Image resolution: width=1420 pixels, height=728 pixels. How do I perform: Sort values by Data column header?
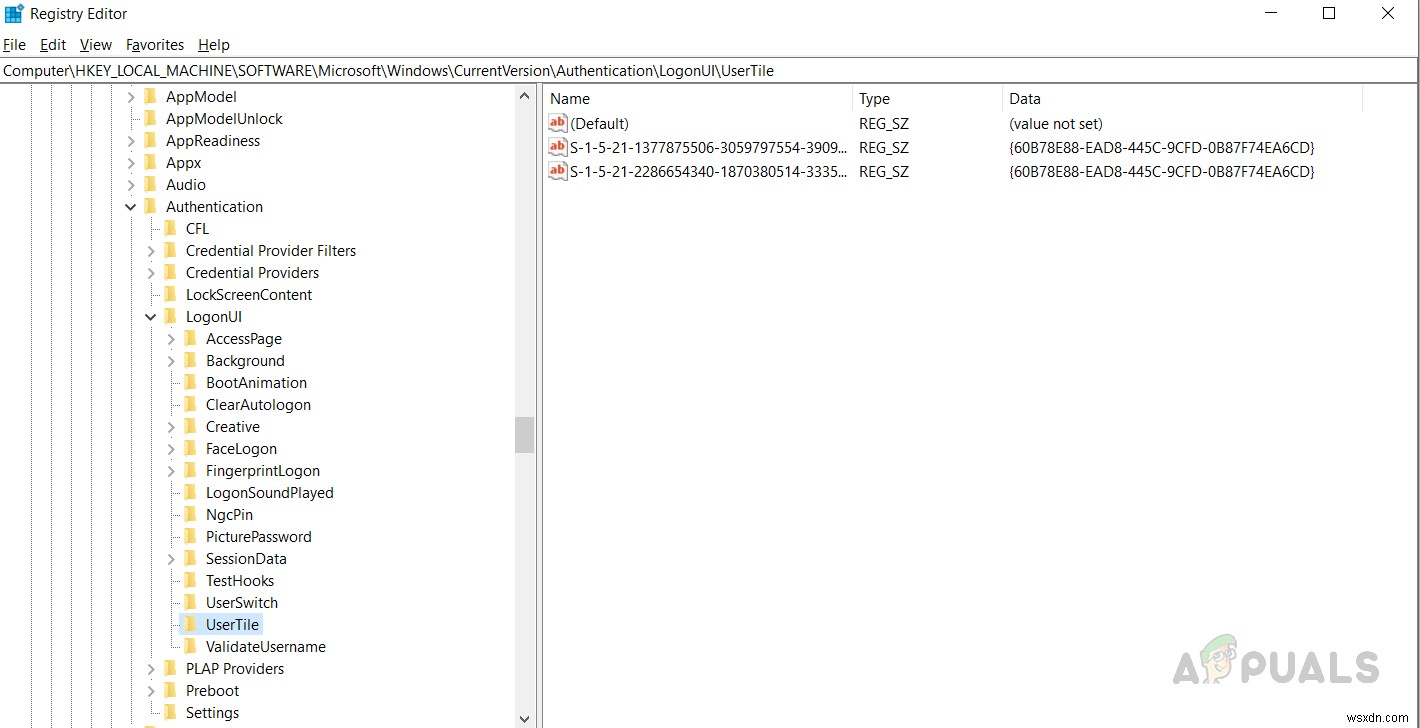pyautogui.click(x=1182, y=99)
